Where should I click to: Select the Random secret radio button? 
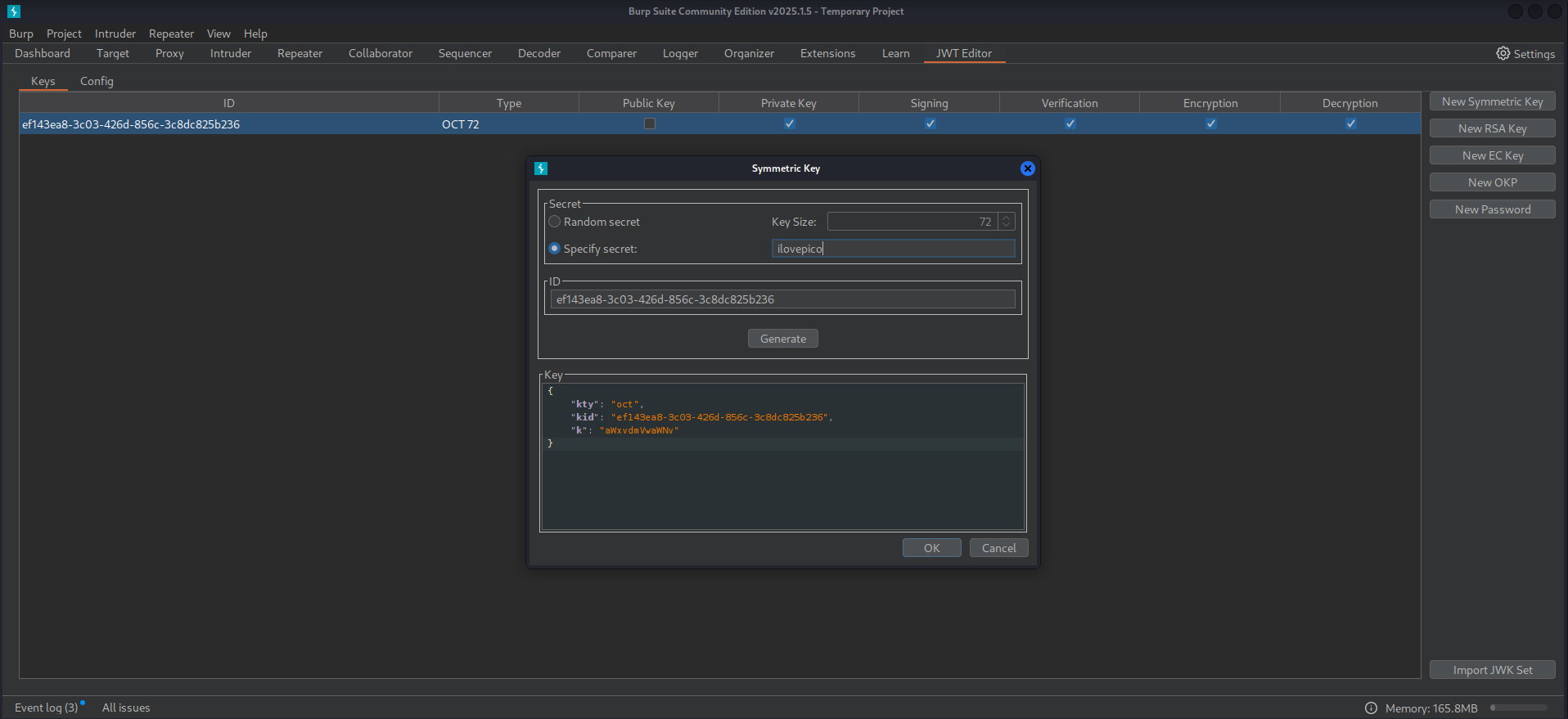[x=555, y=222]
